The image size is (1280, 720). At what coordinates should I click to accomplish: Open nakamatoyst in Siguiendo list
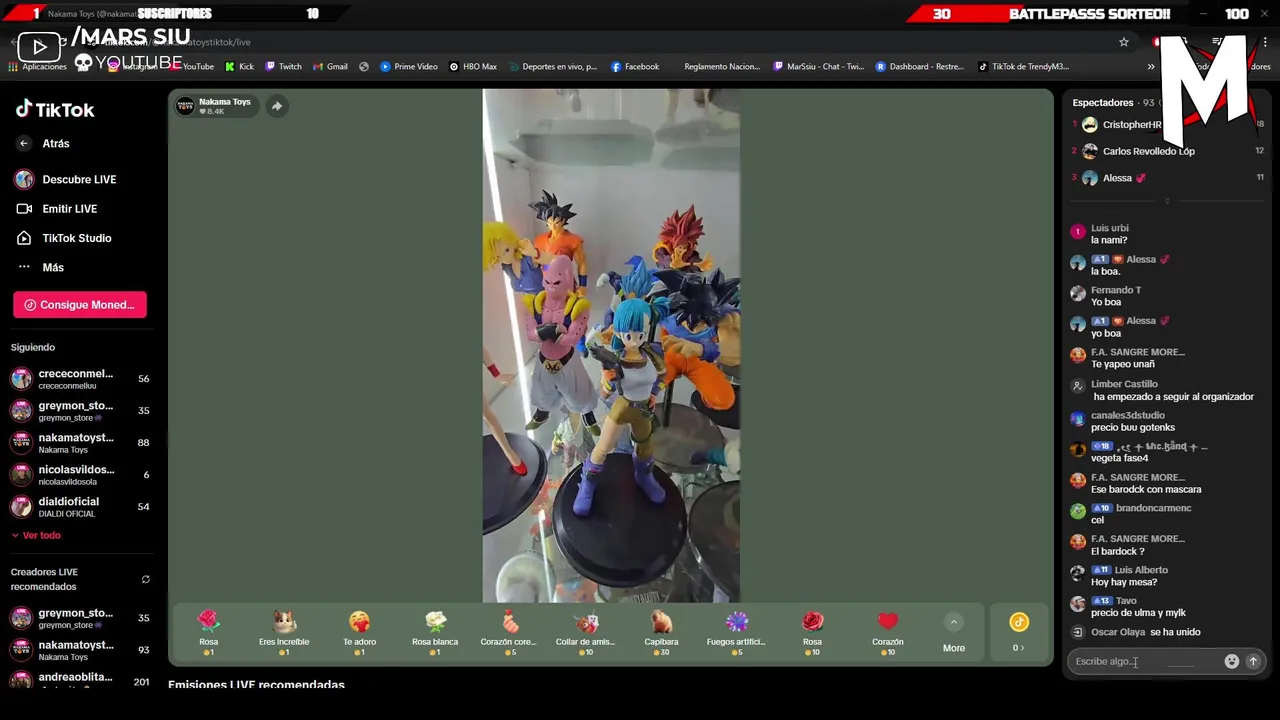(80, 443)
